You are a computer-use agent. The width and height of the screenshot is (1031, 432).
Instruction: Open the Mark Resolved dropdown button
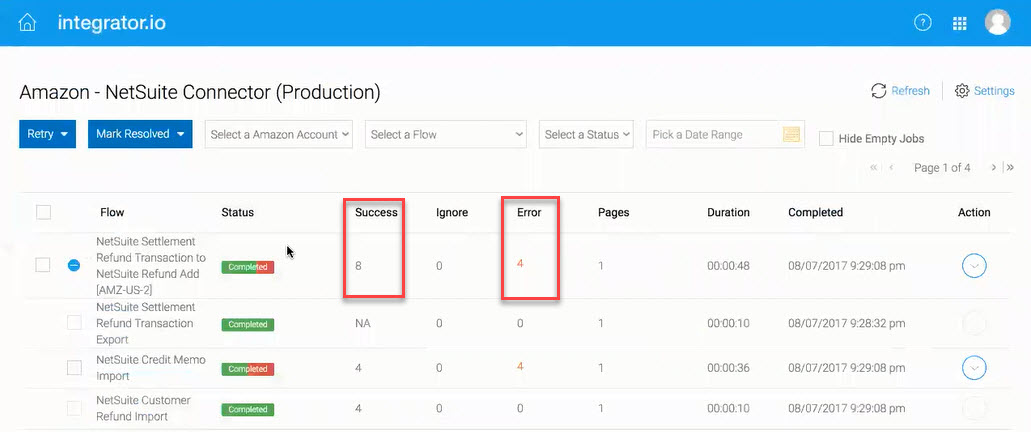pyautogui.click(x=140, y=133)
